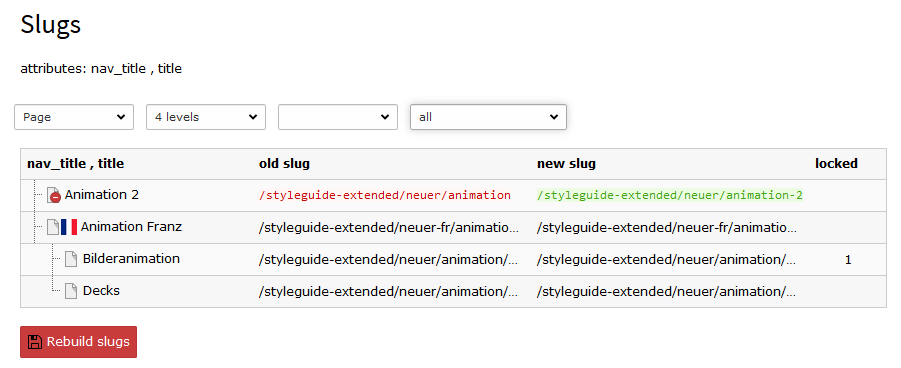Open the "all" status dropdown
Screen dimensions: 901x368
click(488, 117)
